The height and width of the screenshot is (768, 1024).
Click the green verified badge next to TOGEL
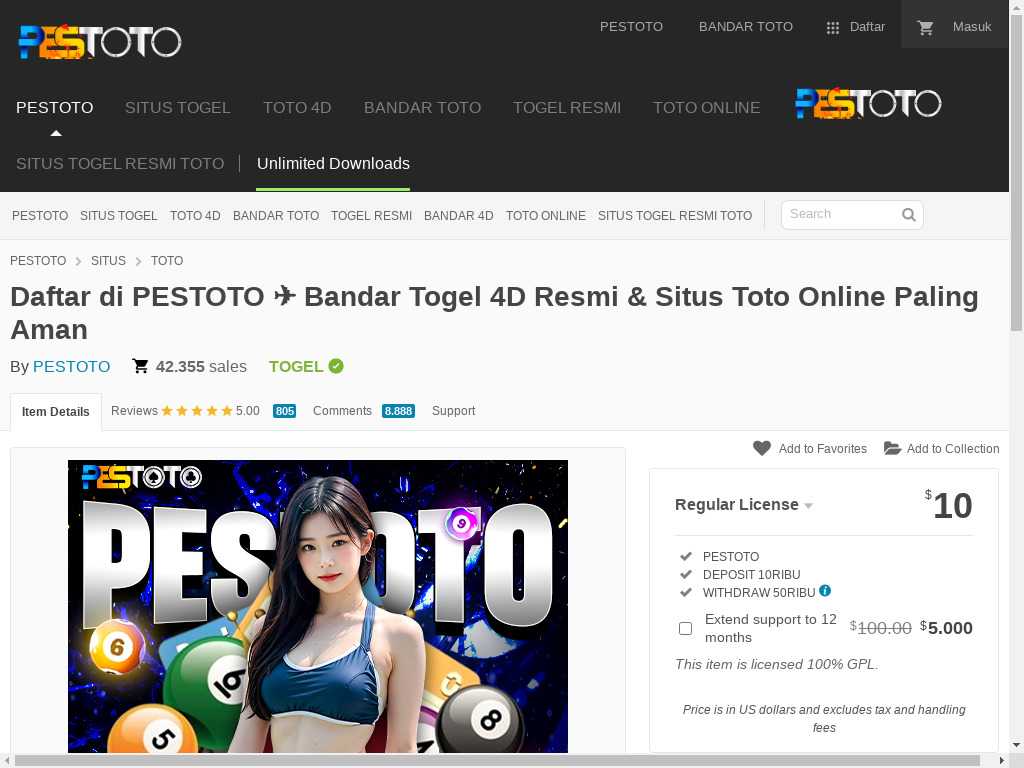(336, 366)
